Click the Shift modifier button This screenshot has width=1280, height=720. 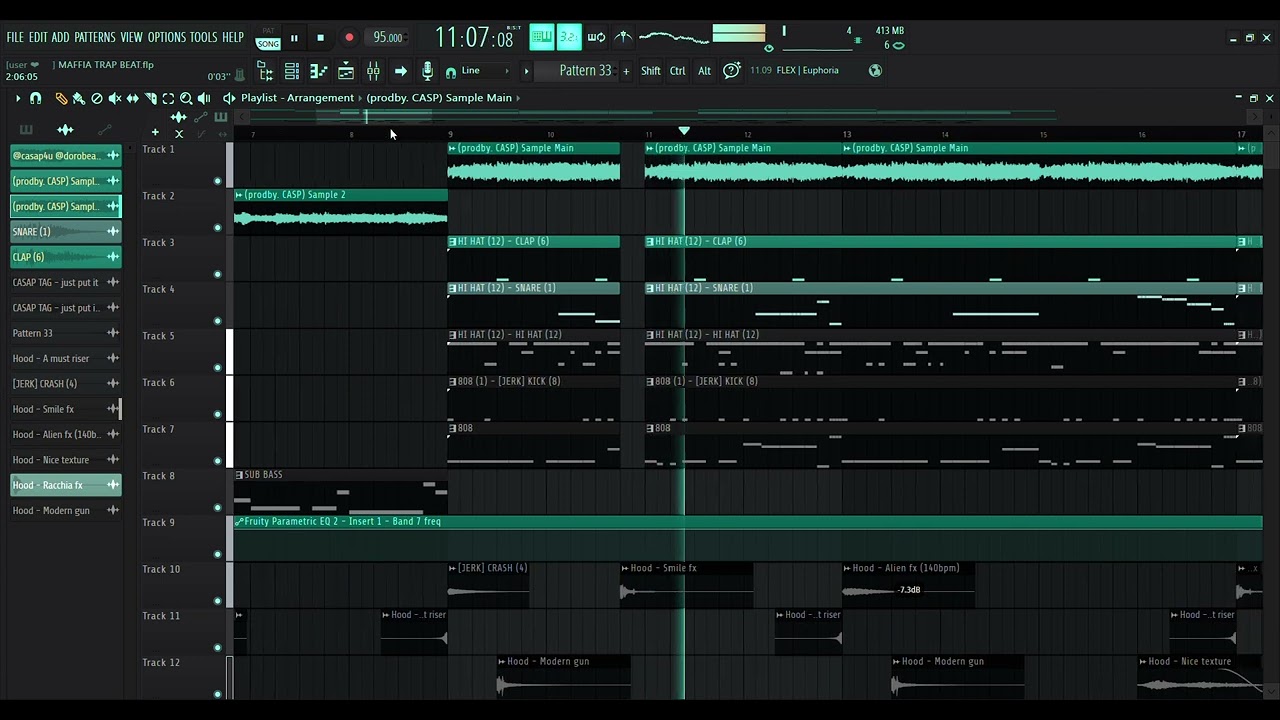(x=651, y=71)
